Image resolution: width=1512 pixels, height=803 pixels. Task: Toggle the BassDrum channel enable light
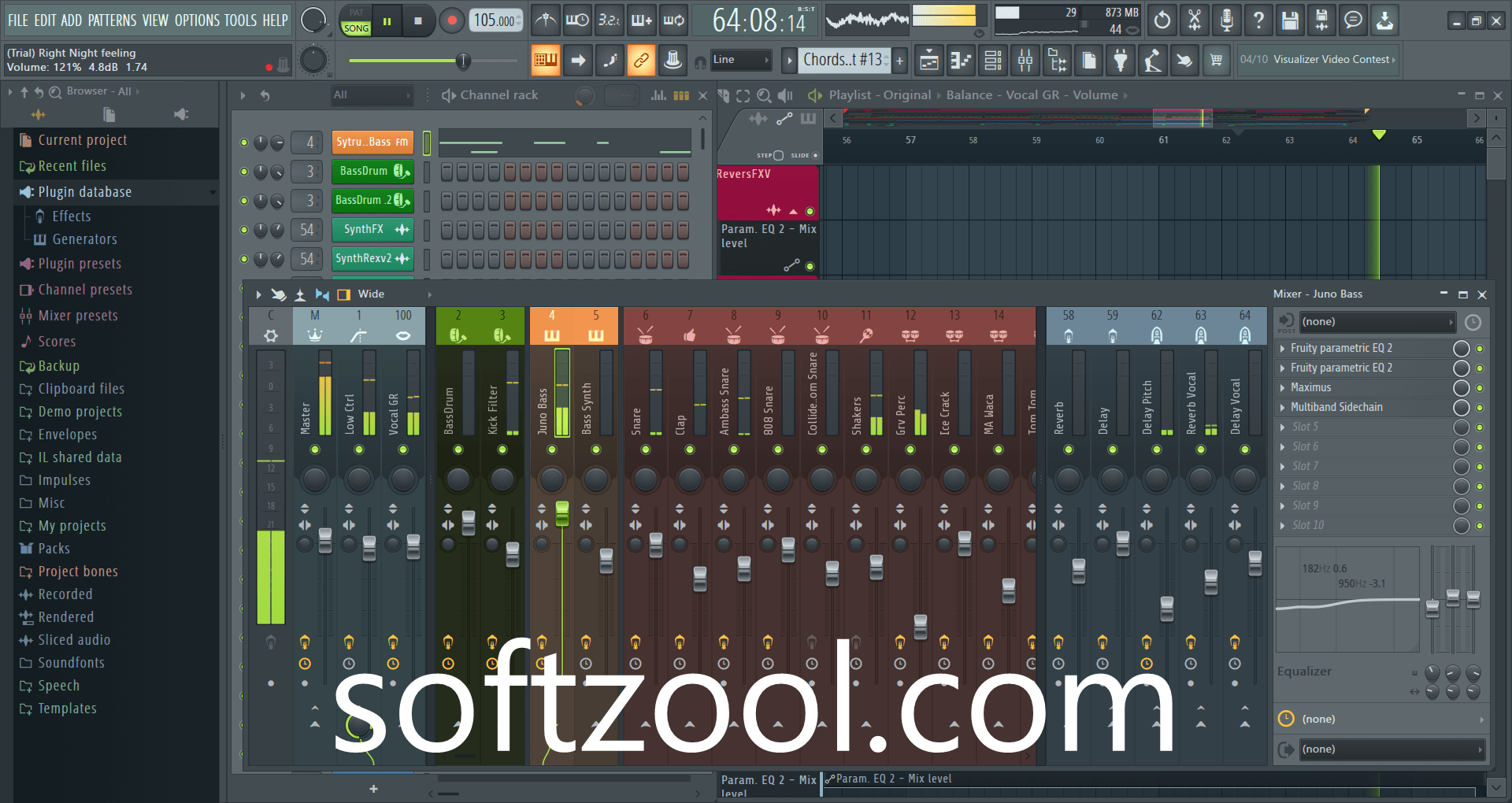point(244,171)
